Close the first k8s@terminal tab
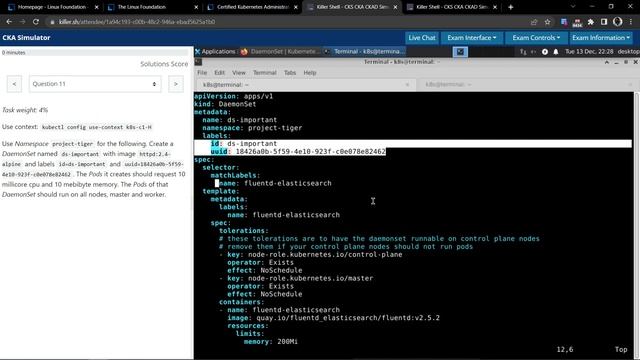The width and height of the screenshot is (640, 360). coord(407,84)
